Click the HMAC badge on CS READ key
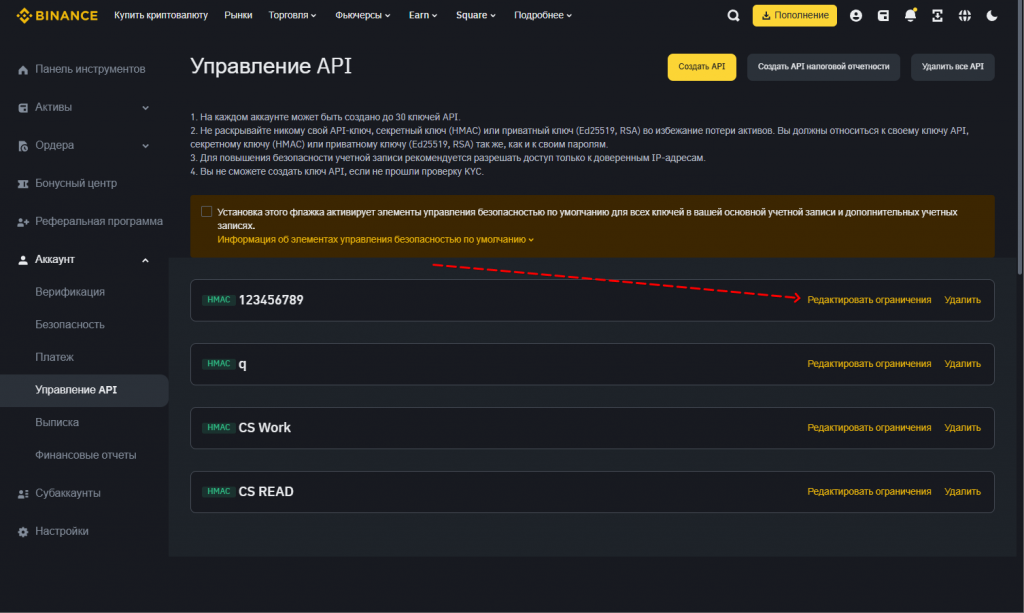Image resolution: width=1024 pixels, height=613 pixels. 219,492
